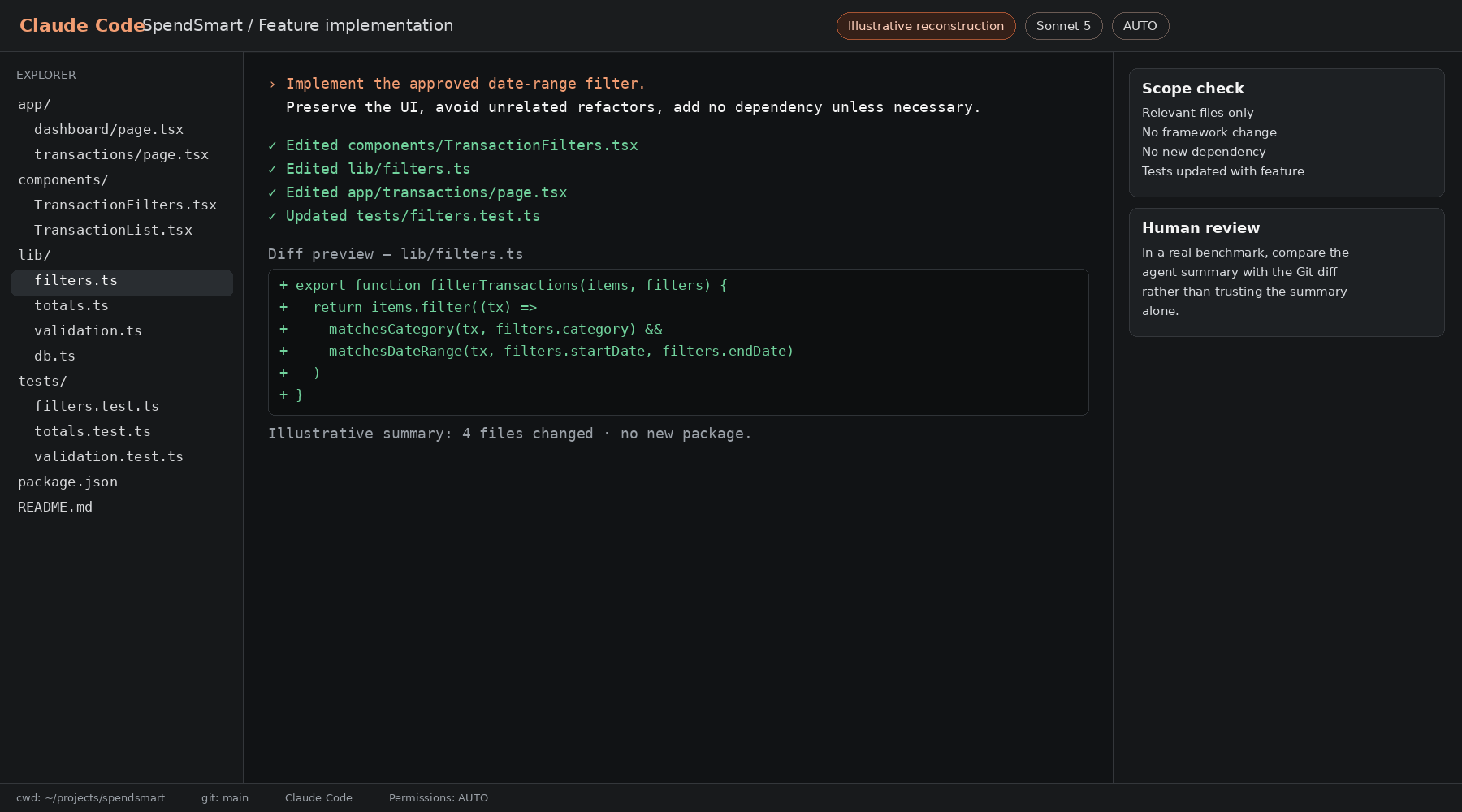Click the 'Preserve the UI, avoid unrelated refactors' line
Screen dimensions: 1462x812
pos(634,107)
